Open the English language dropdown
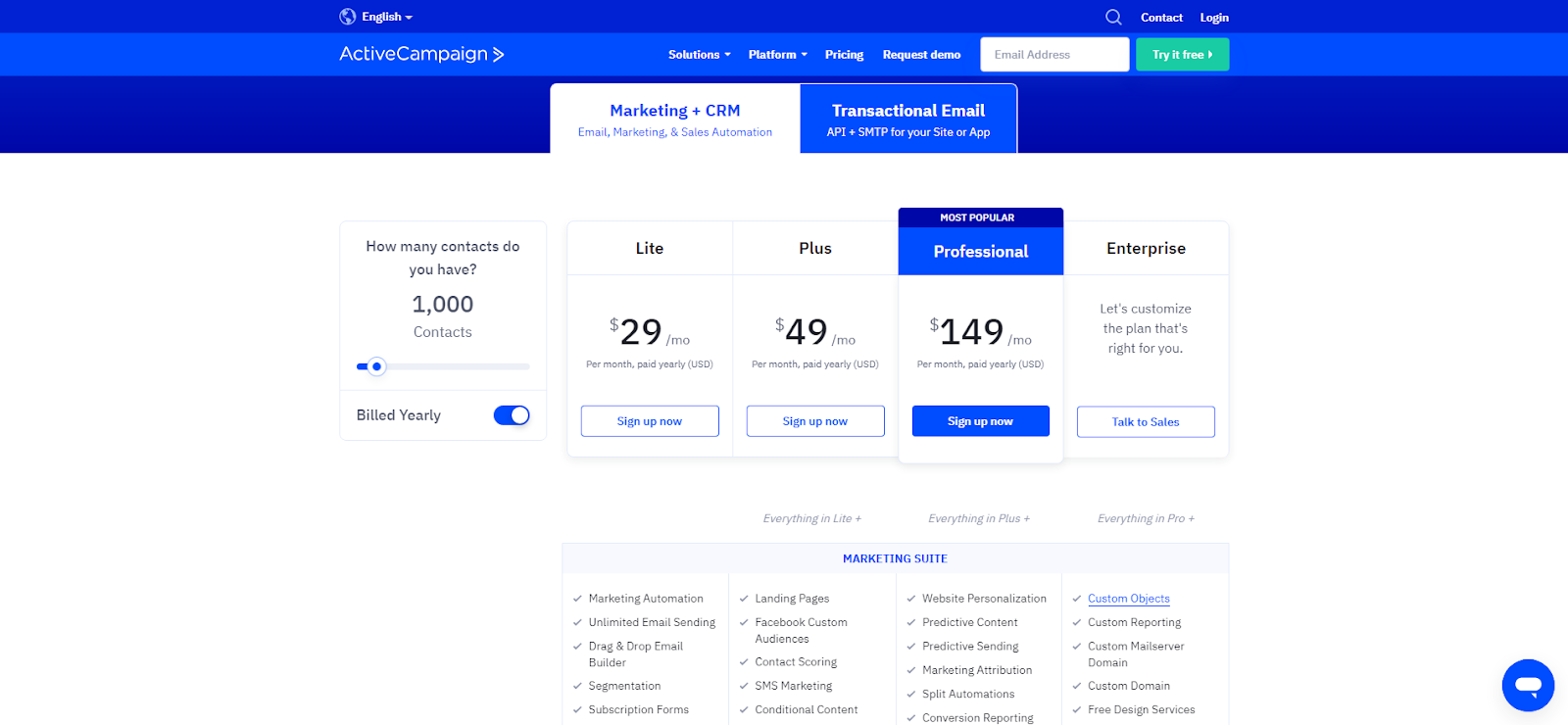This screenshot has height=725, width=1568. tap(387, 17)
